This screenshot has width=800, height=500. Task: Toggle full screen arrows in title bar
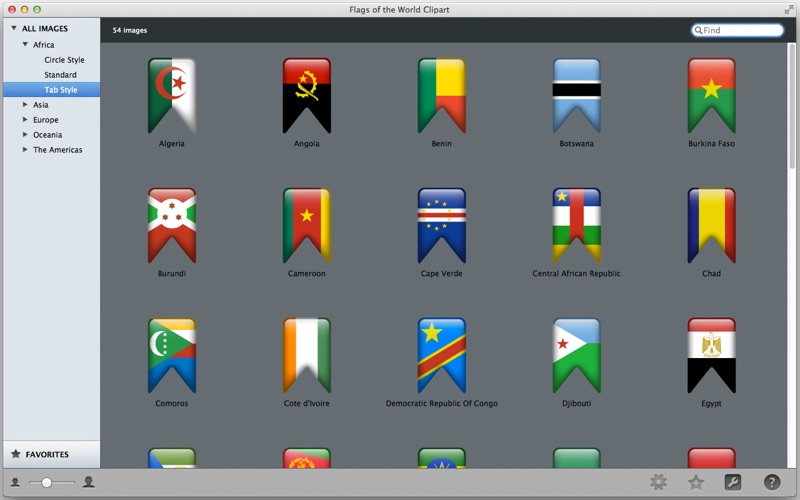click(789, 9)
